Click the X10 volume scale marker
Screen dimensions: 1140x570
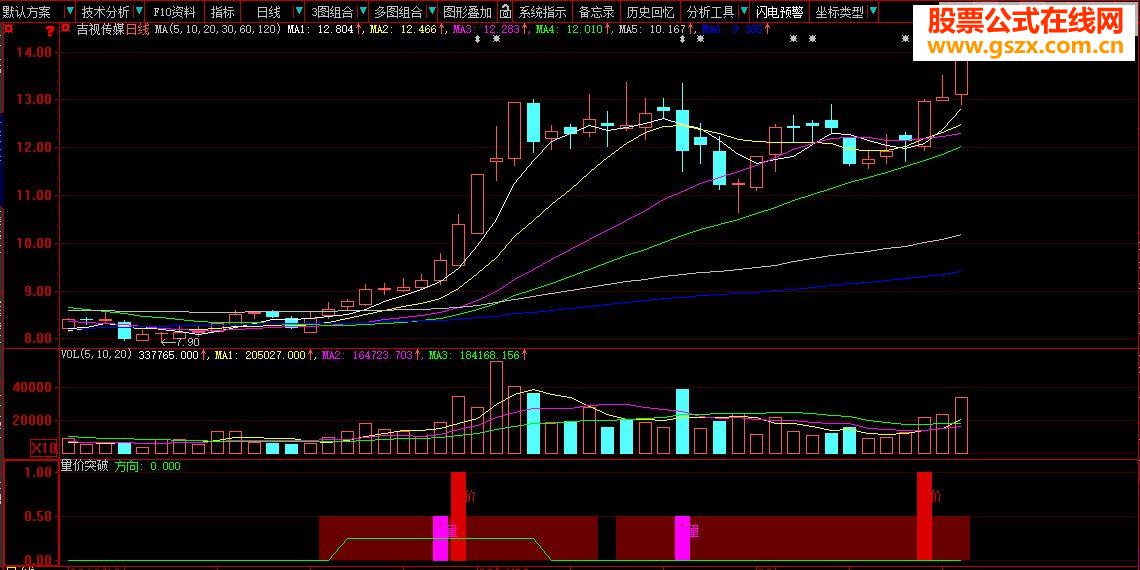(43, 448)
